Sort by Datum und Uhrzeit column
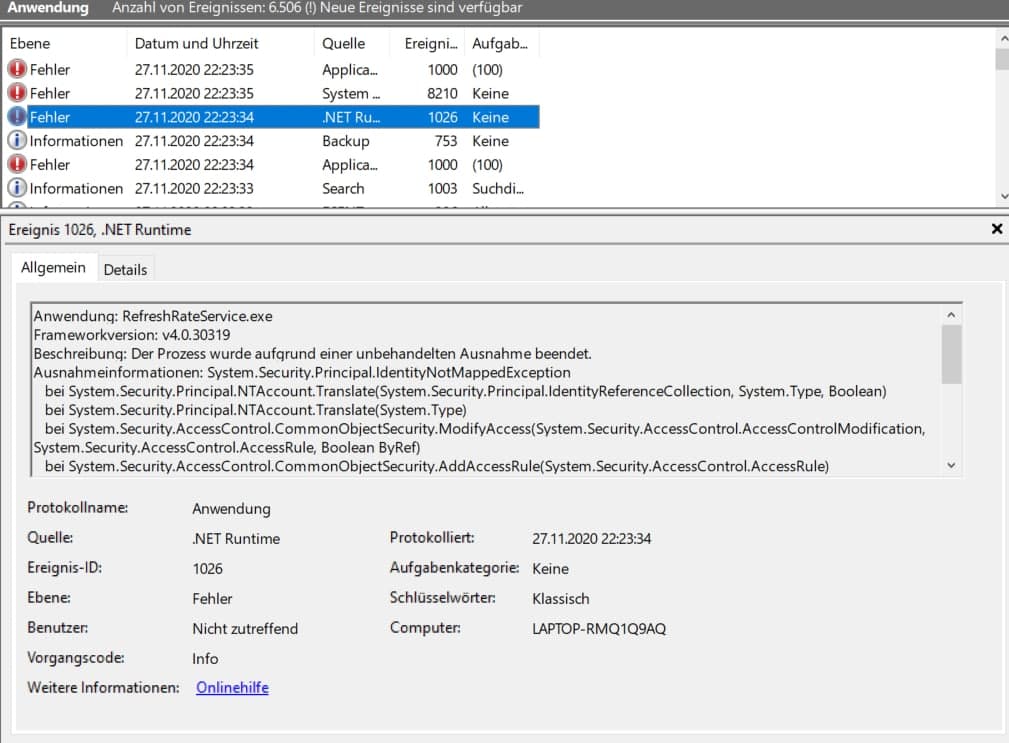The image size is (1009, 743). pos(221,43)
